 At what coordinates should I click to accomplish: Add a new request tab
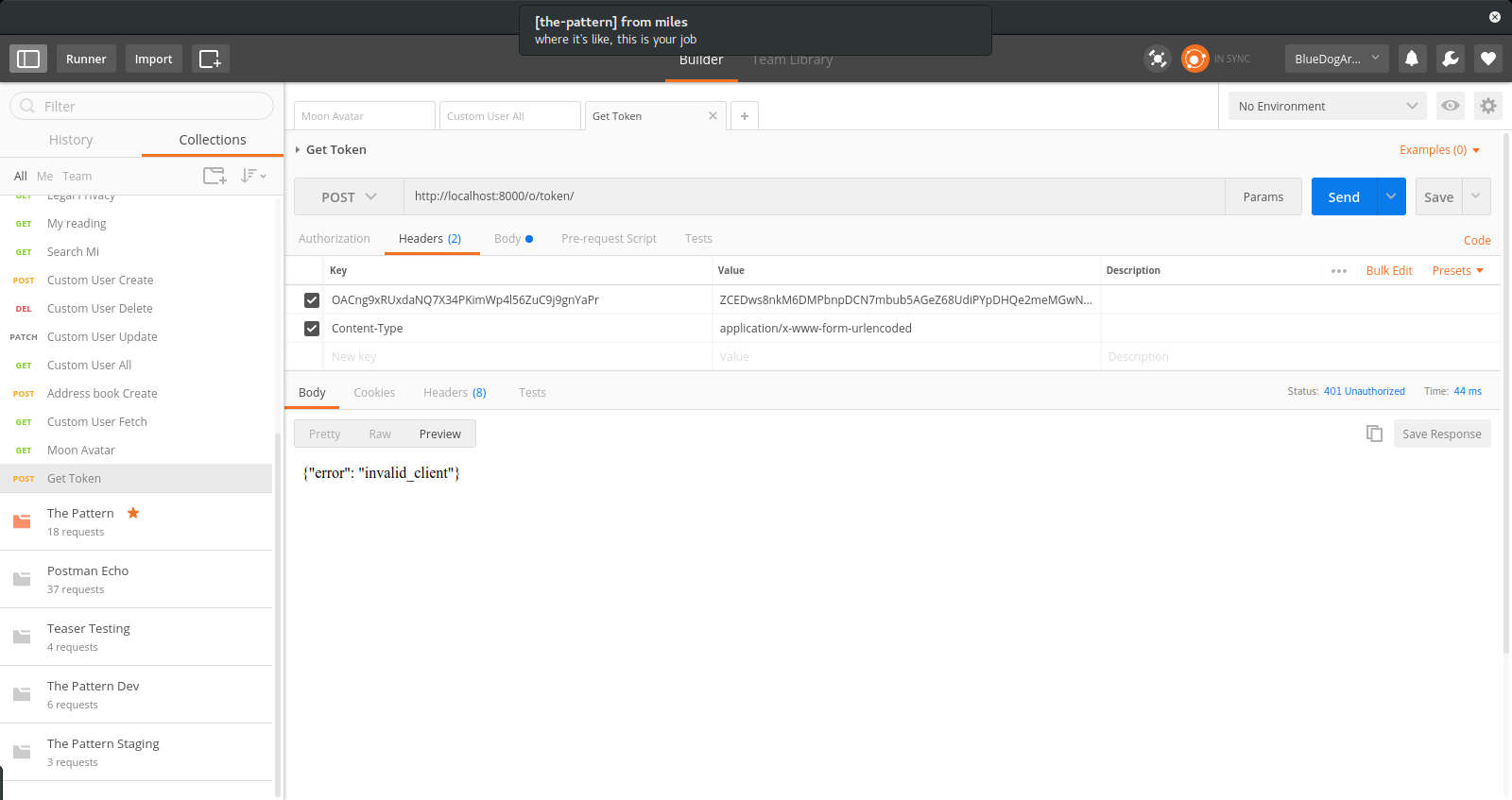[745, 116]
